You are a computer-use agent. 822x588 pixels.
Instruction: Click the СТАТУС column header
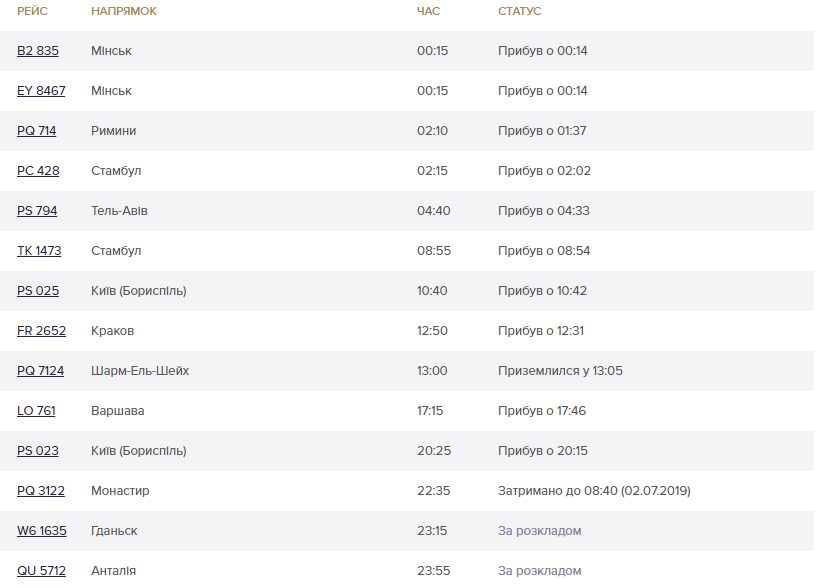(520, 11)
